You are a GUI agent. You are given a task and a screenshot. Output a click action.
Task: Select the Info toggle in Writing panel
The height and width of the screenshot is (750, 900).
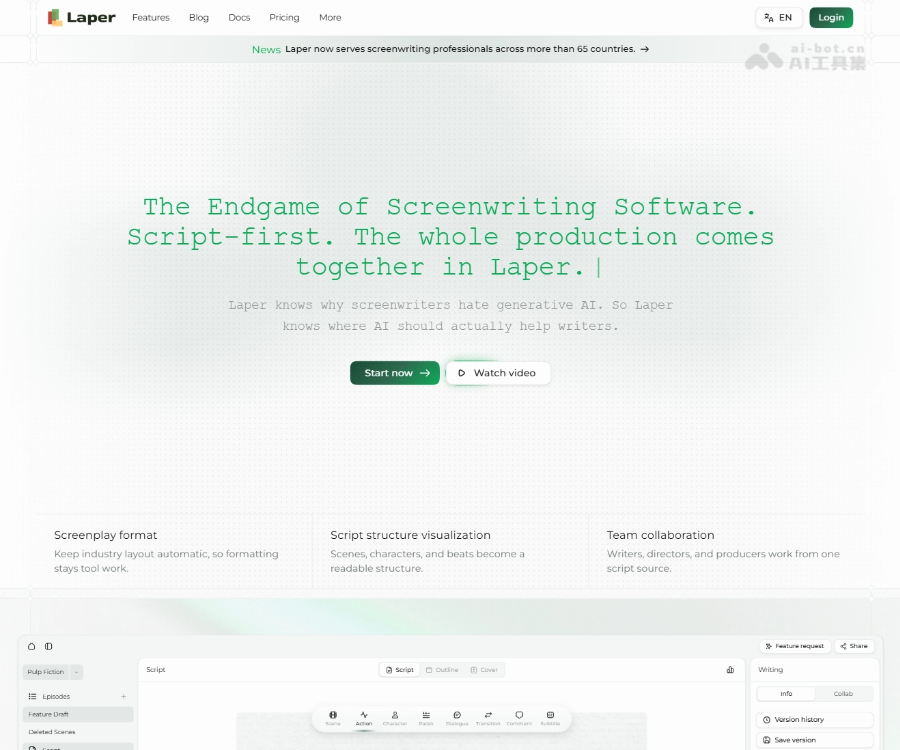[786, 694]
